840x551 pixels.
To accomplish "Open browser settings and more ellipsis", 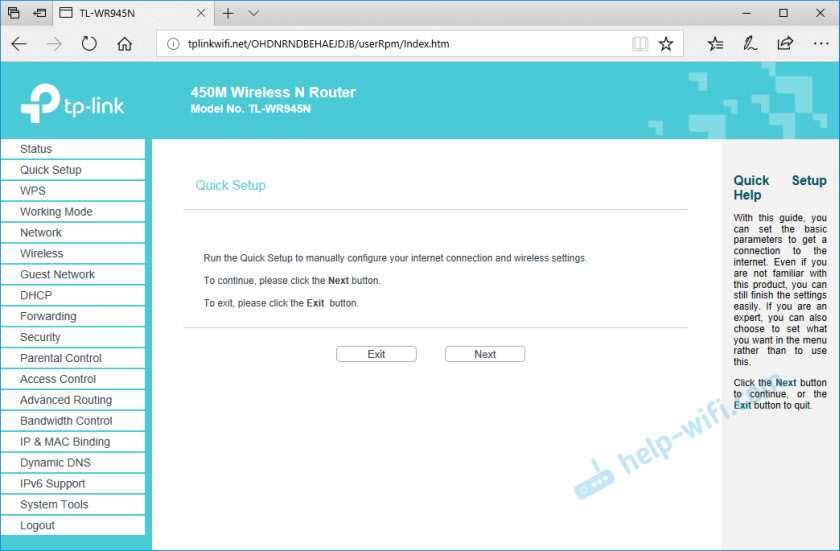I will pyautogui.click(x=821, y=44).
